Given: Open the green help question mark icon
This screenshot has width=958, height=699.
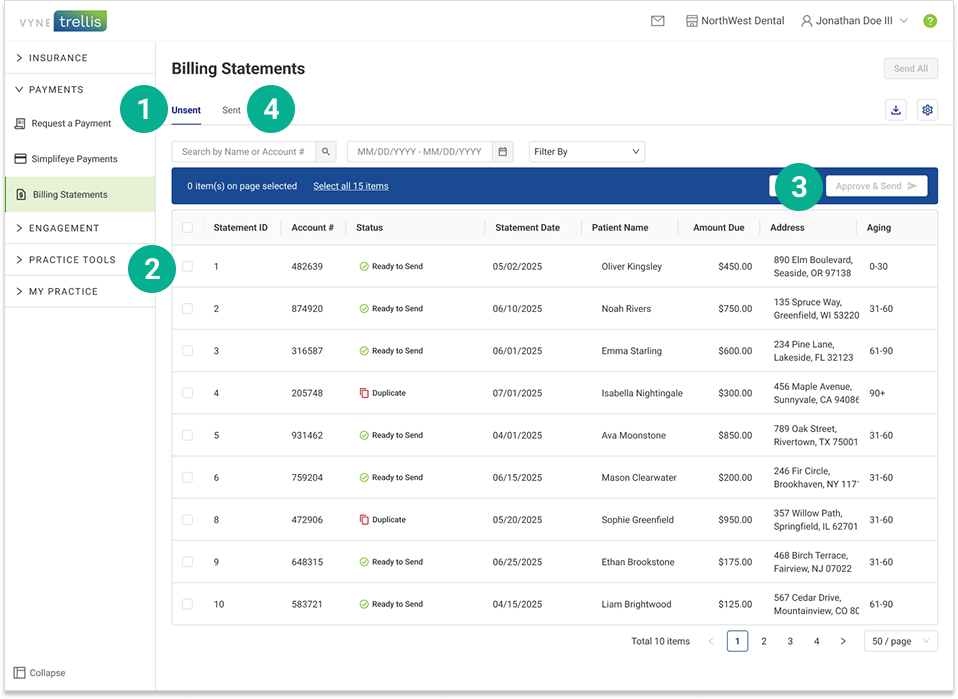Looking at the screenshot, I should 930,21.
